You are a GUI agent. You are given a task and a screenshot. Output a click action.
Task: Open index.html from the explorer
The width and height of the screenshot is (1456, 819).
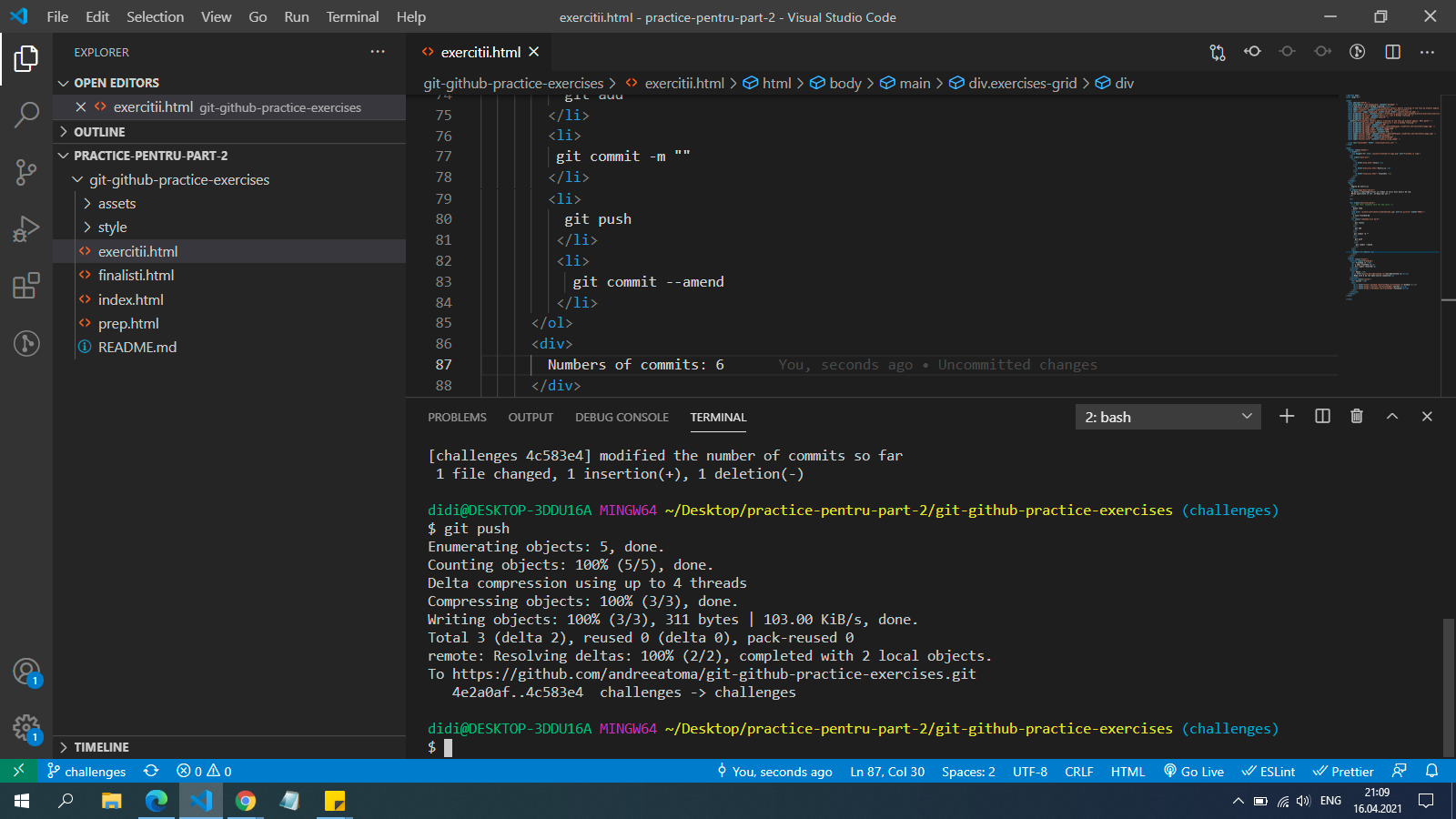[131, 299]
